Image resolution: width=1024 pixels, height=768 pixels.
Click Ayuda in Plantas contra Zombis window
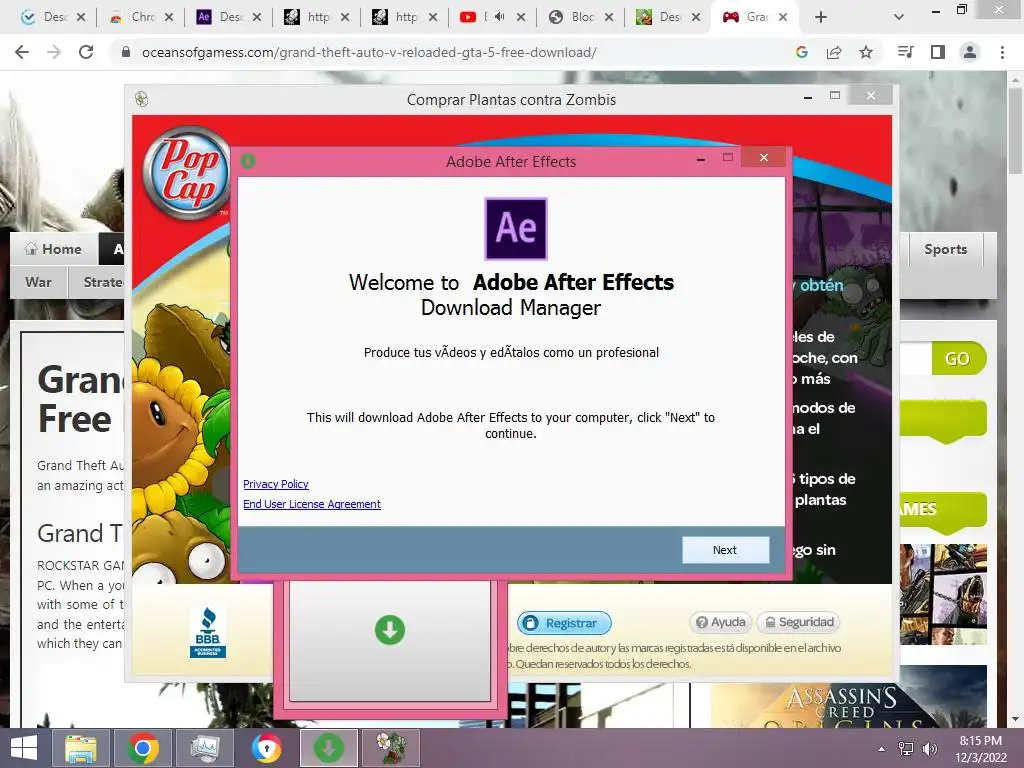point(720,622)
